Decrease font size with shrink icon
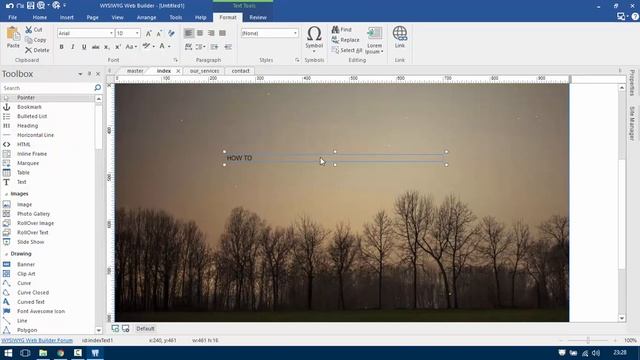 click(x=159, y=33)
